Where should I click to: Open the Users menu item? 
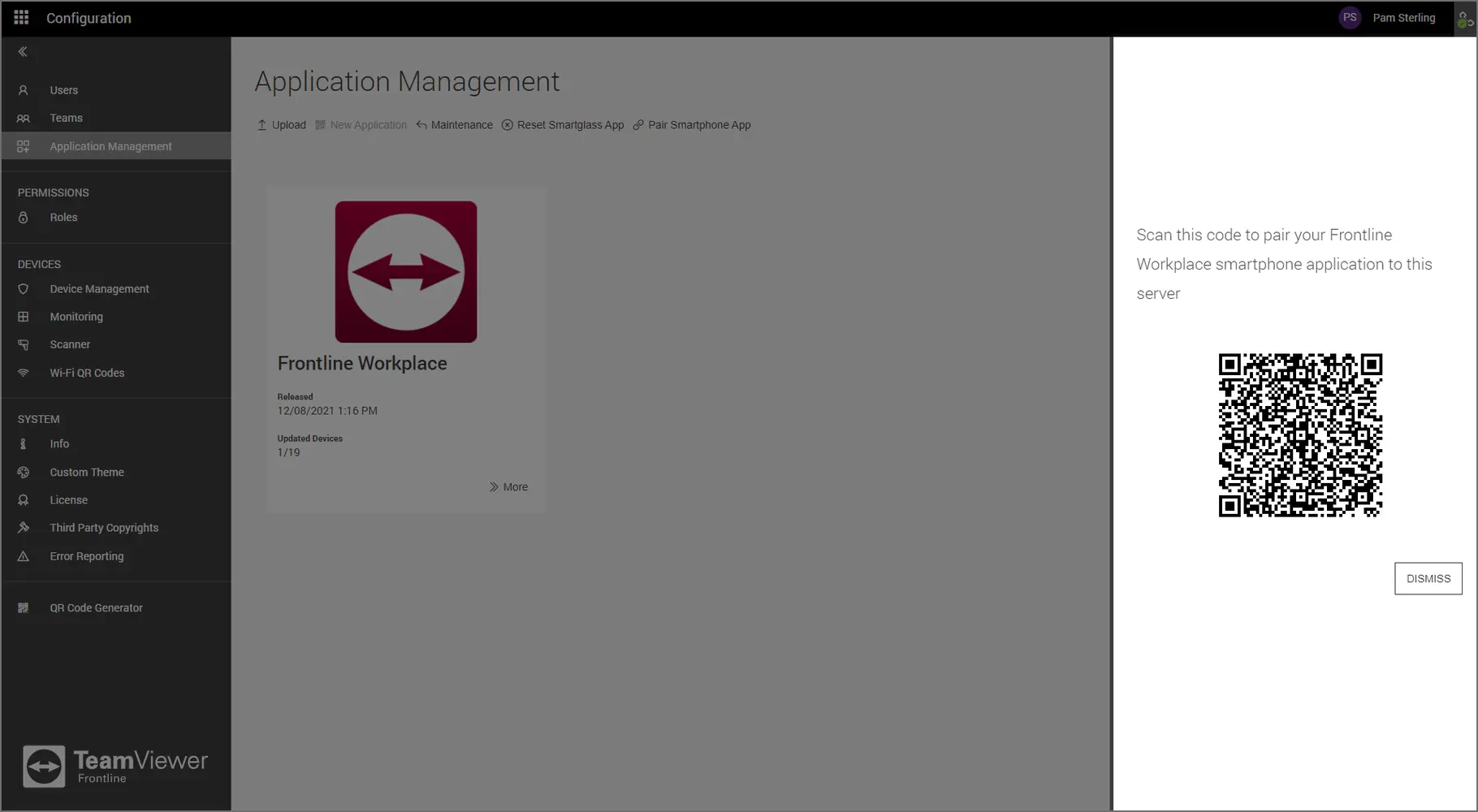(116, 90)
